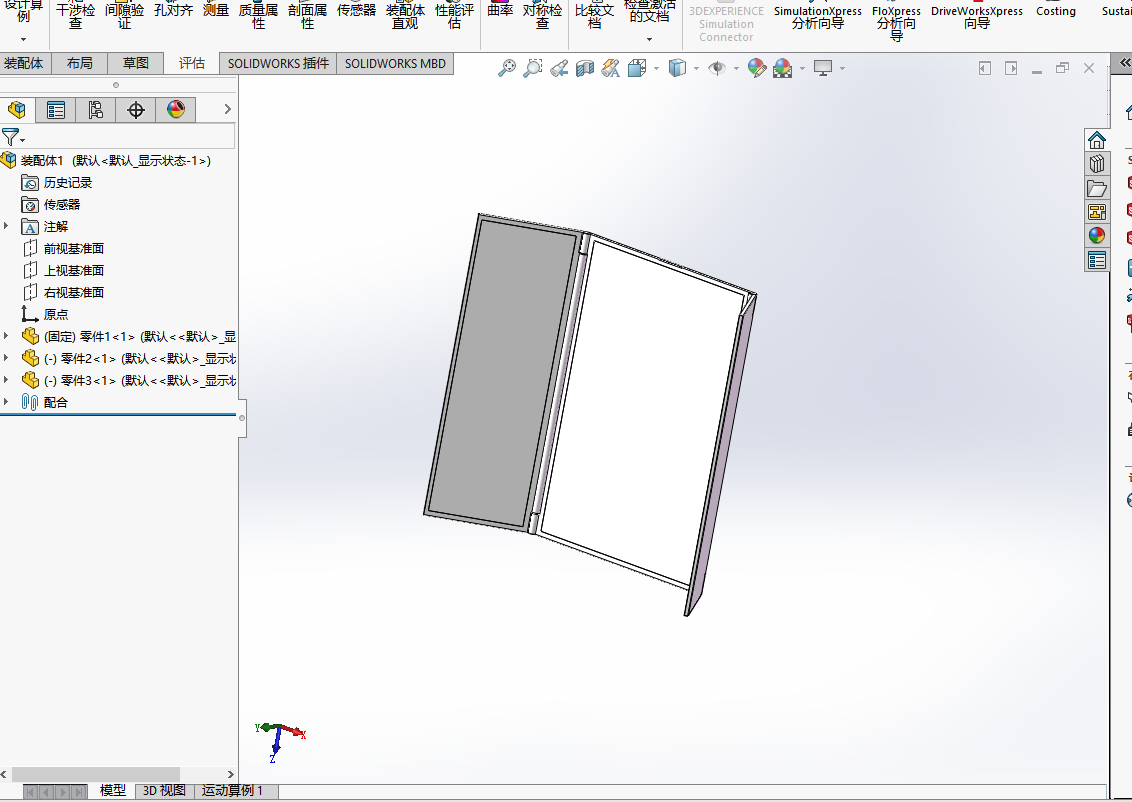The width and height of the screenshot is (1132, 802).
Task: Click Display Style cube icon
Action: [x=677, y=68]
